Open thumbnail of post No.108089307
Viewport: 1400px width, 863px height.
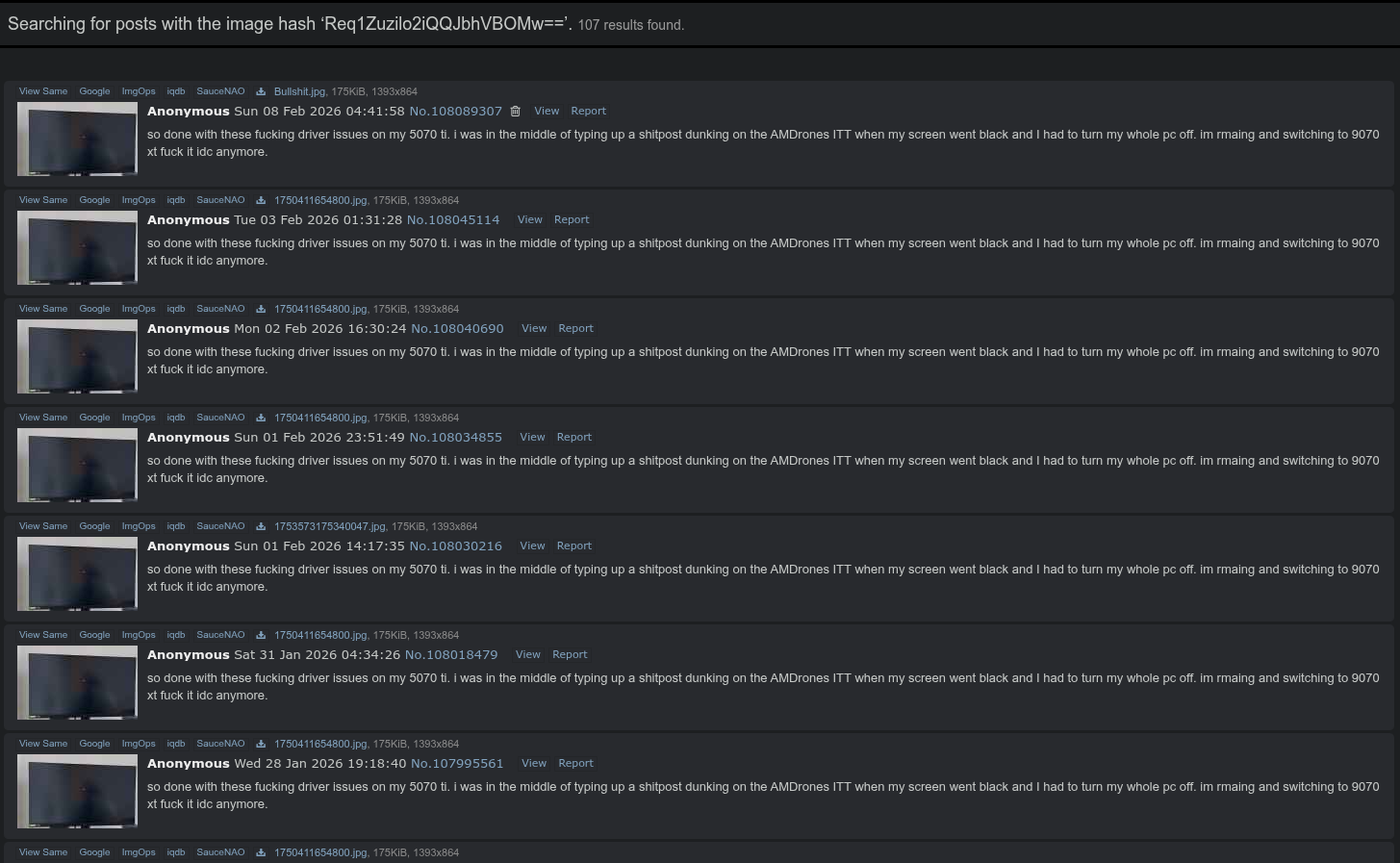point(77,139)
